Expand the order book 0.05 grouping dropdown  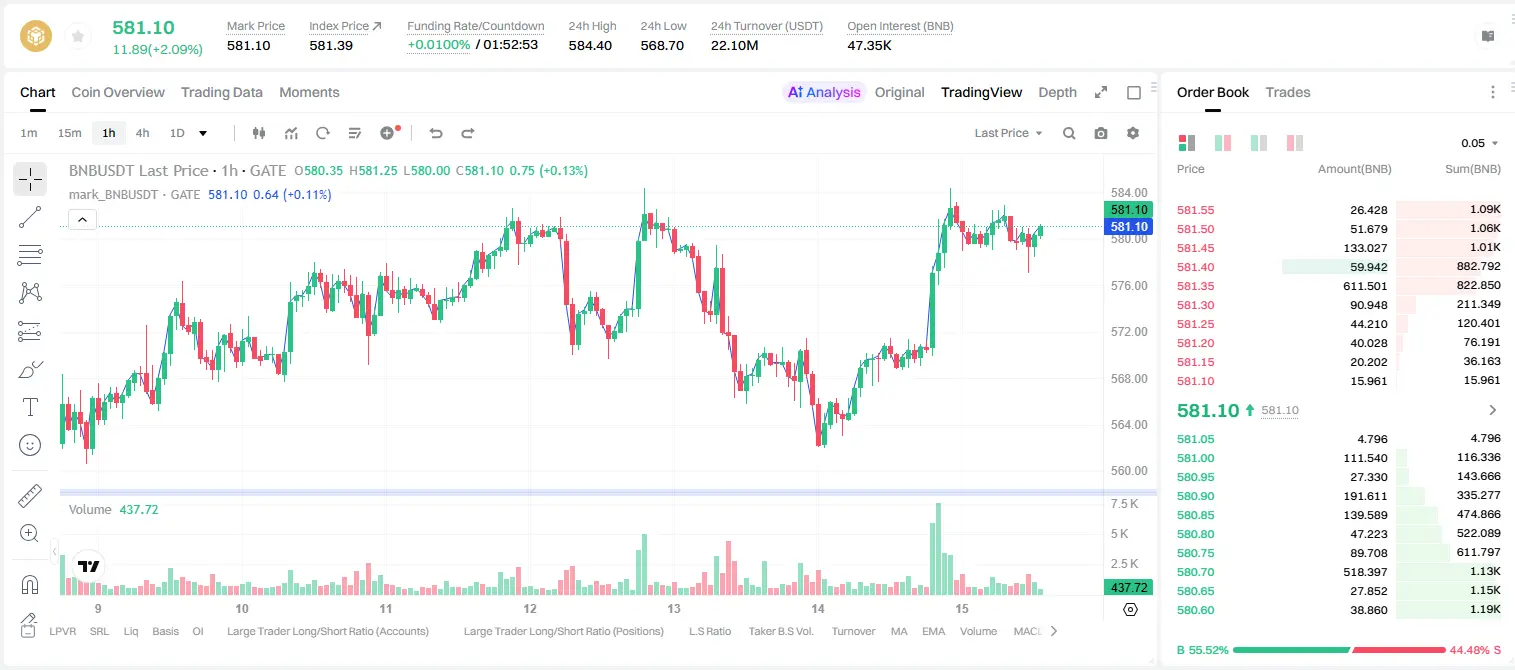[x=1480, y=143]
